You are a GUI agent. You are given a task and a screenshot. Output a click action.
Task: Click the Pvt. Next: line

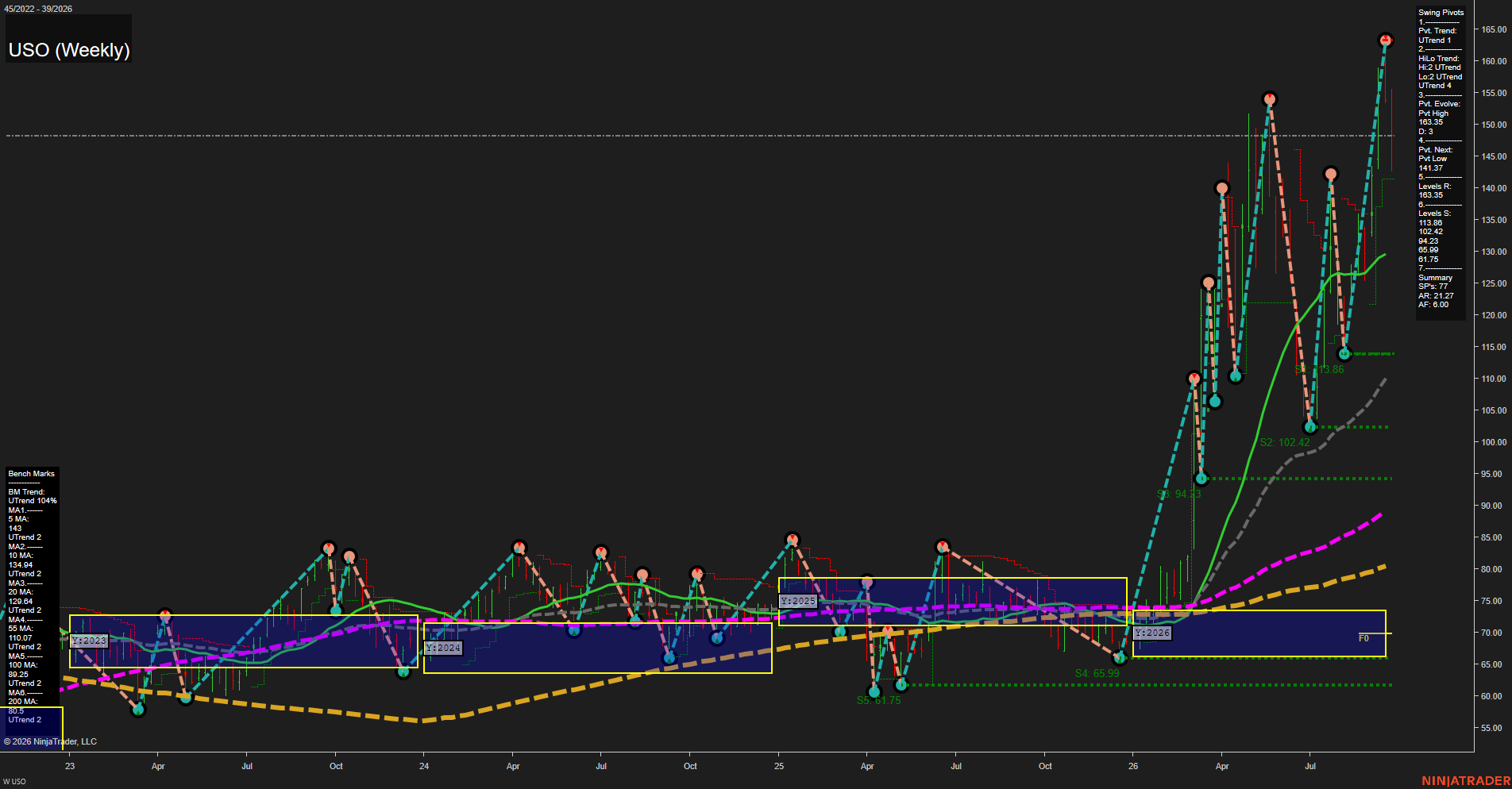(x=1435, y=150)
